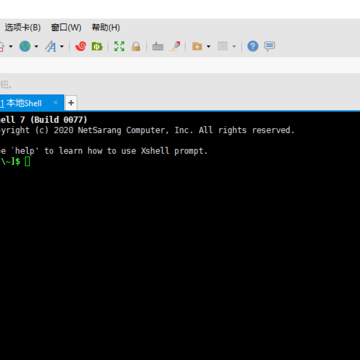The image size is (360, 360).
Task: Expand the globe encoding dropdown arrow
Action: [x=36, y=46]
